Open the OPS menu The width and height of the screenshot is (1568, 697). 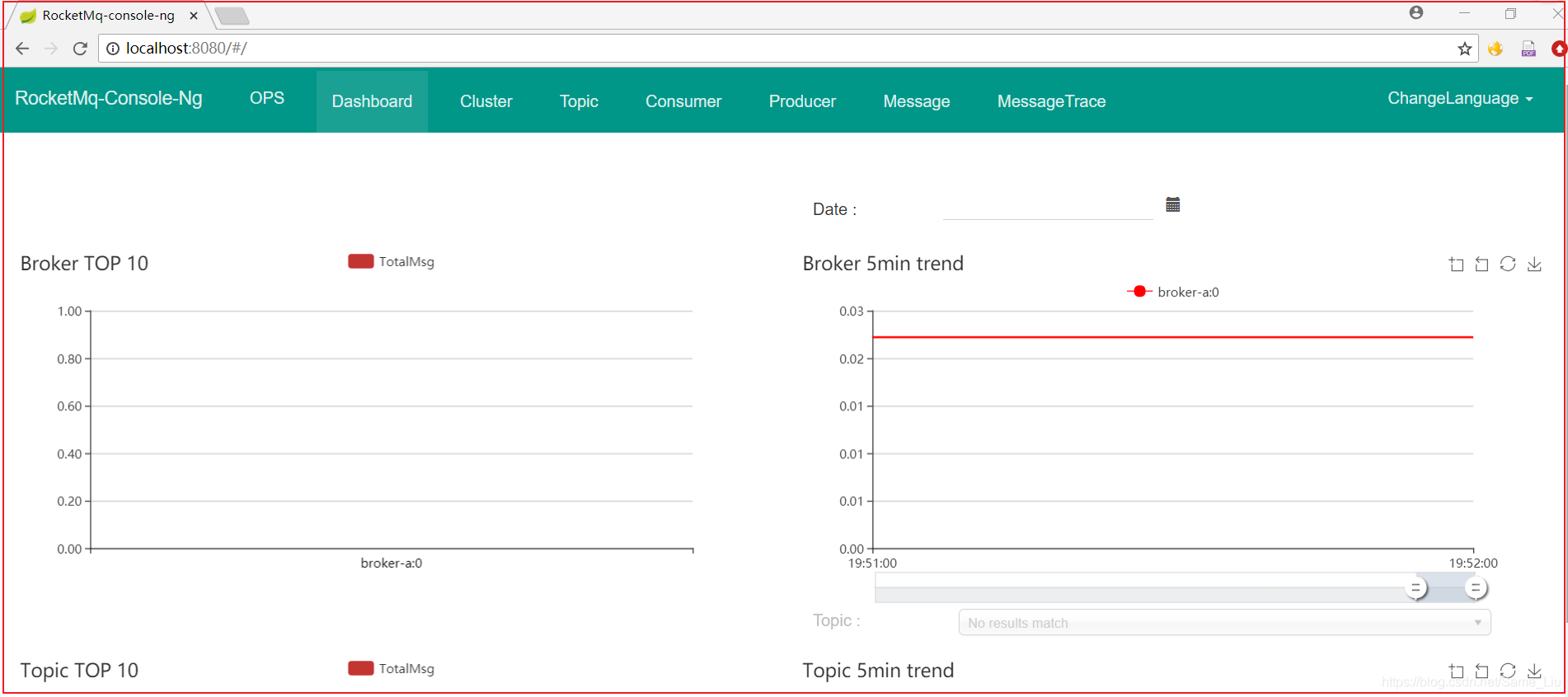click(x=267, y=98)
